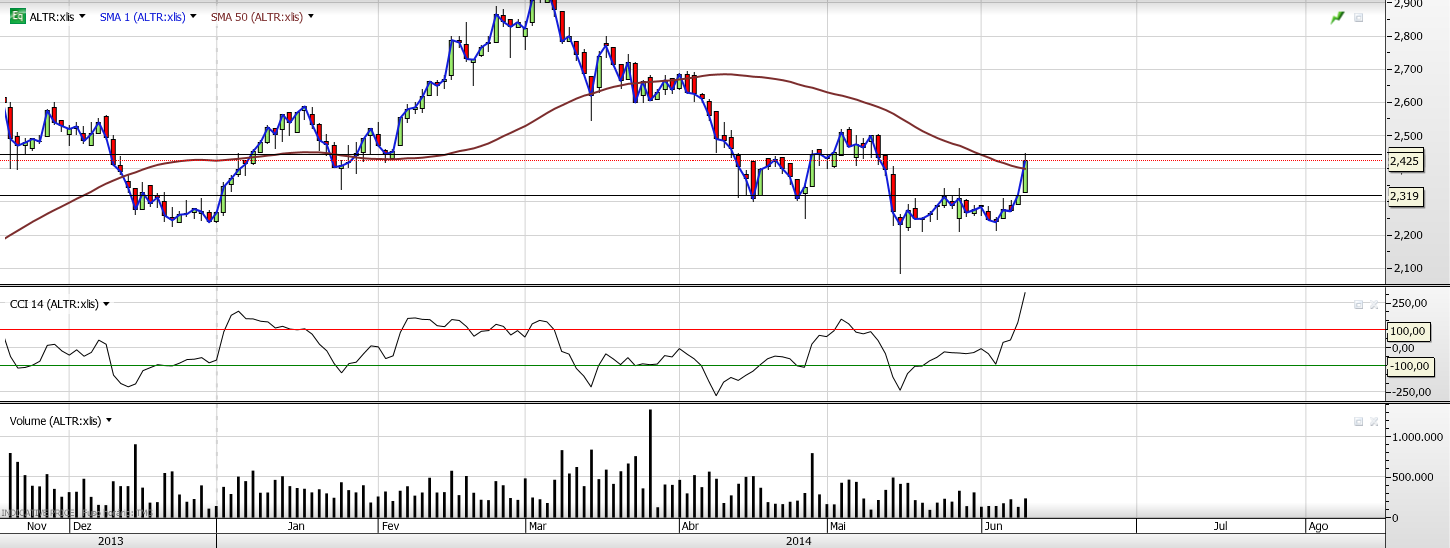
Task: Click the 2,425 price level marker
Action: coord(1405,160)
